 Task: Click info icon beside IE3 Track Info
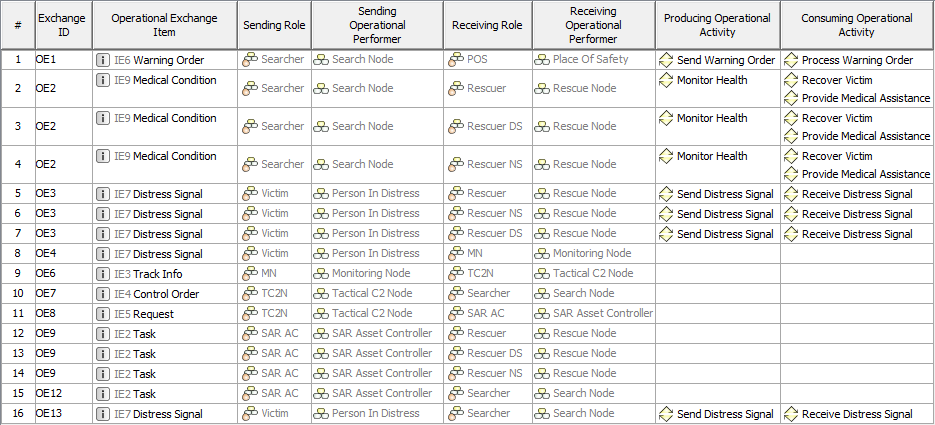coord(104,274)
